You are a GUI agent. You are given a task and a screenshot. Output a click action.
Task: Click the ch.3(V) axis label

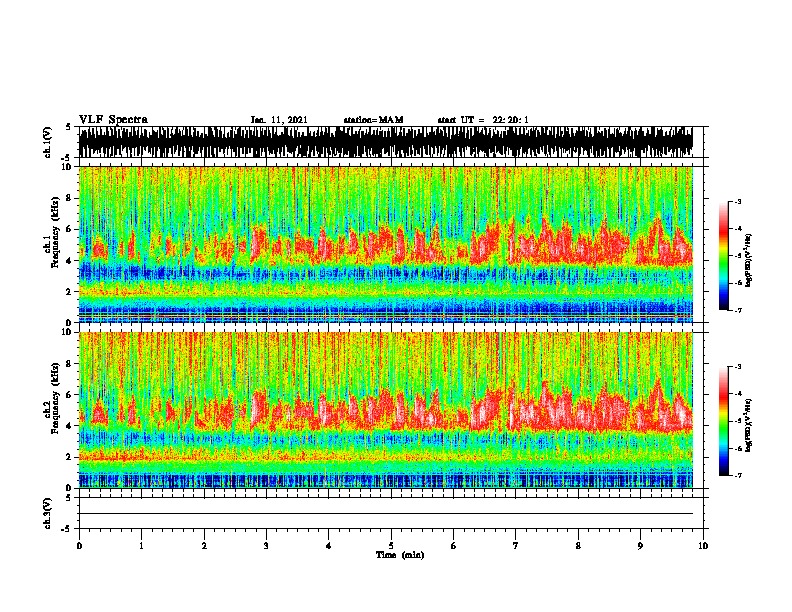tap(47, 513)
